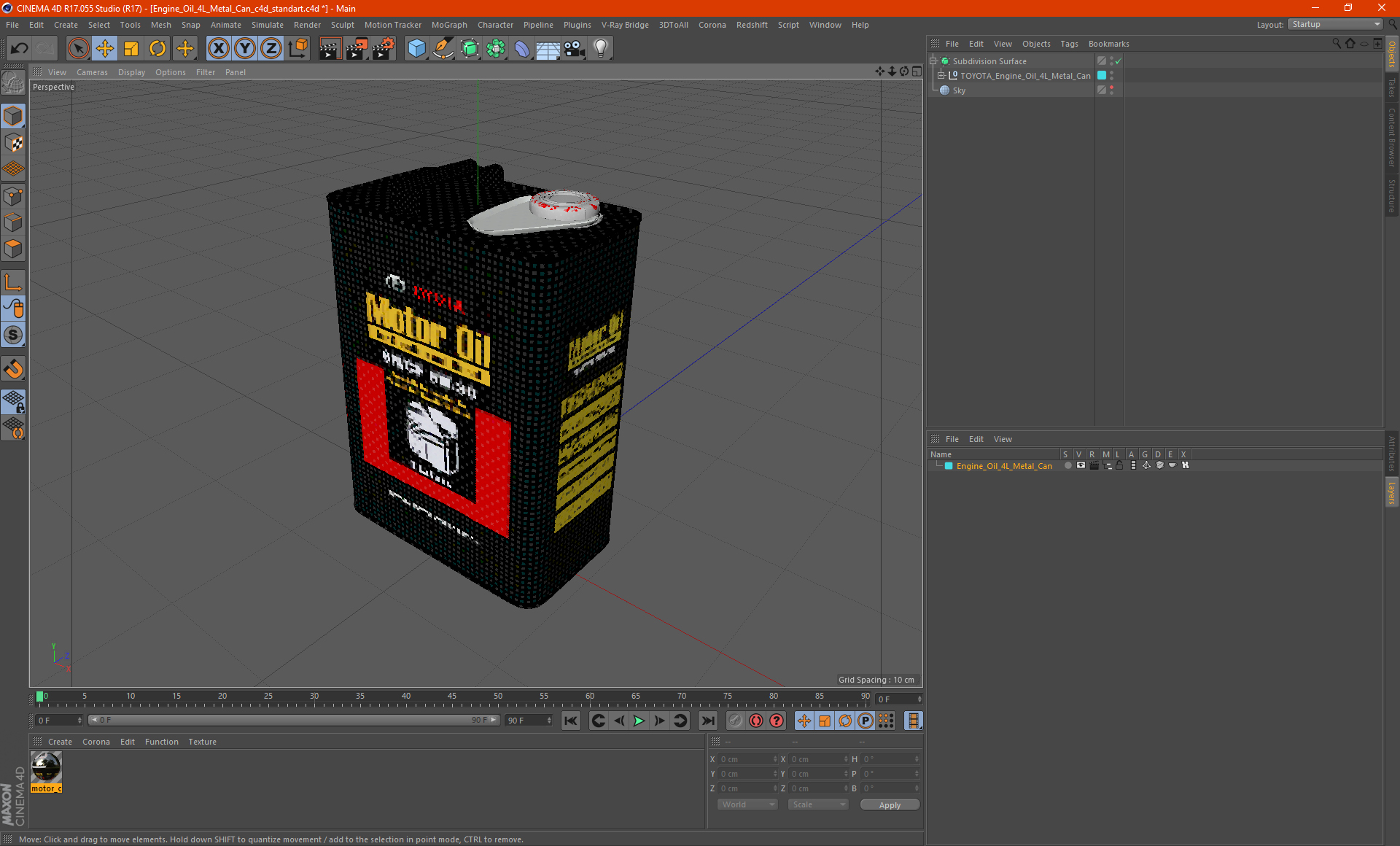Open the Layers side tab

[1392, 492]
